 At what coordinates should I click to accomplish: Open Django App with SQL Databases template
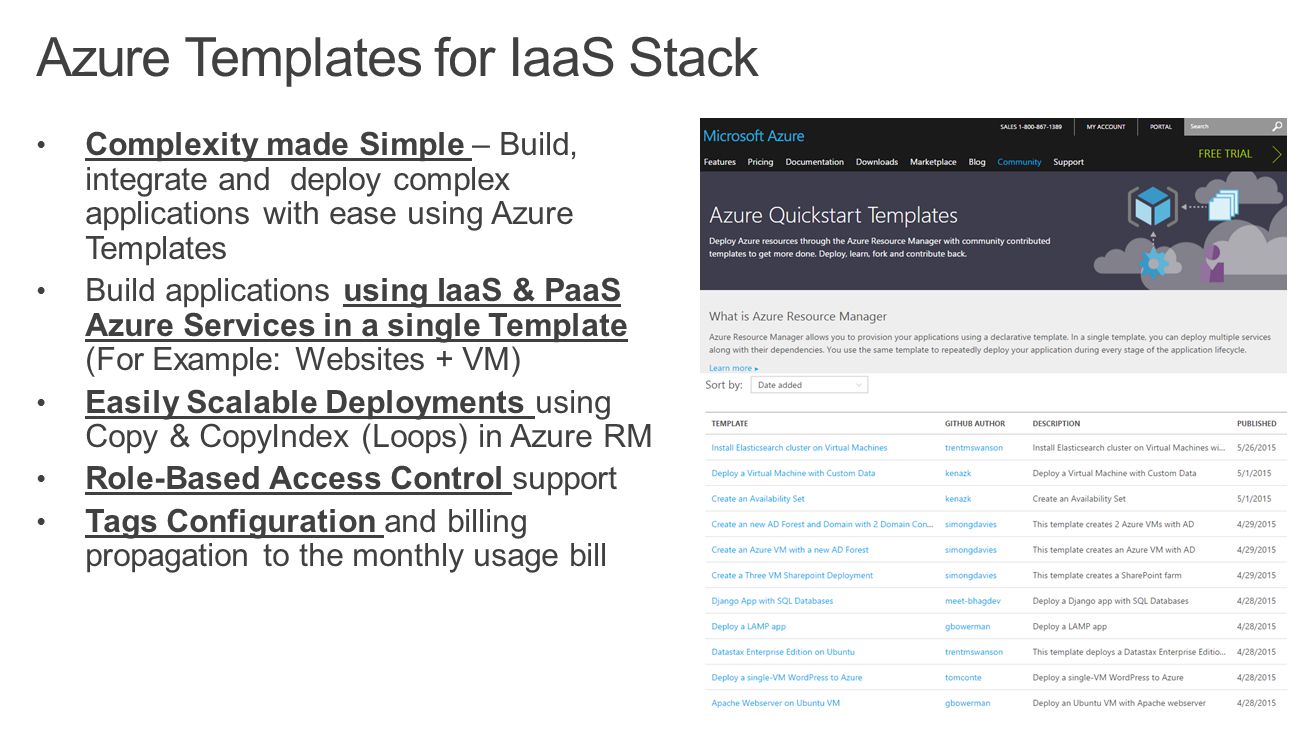[772, 601]
